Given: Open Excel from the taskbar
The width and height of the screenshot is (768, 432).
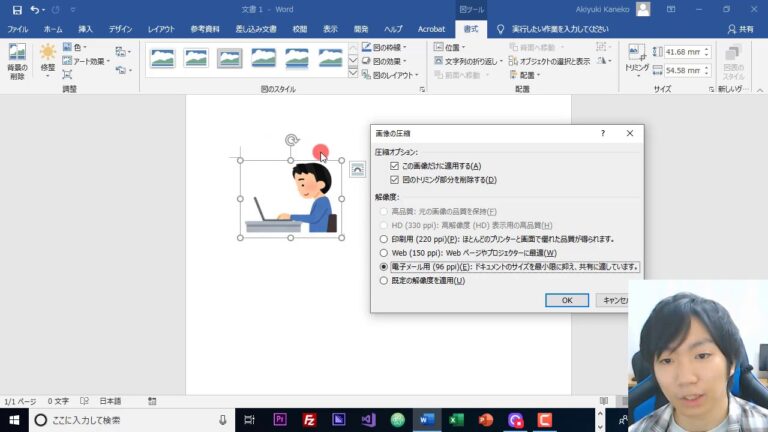Looking at the screenshot, I should point(456,420).
